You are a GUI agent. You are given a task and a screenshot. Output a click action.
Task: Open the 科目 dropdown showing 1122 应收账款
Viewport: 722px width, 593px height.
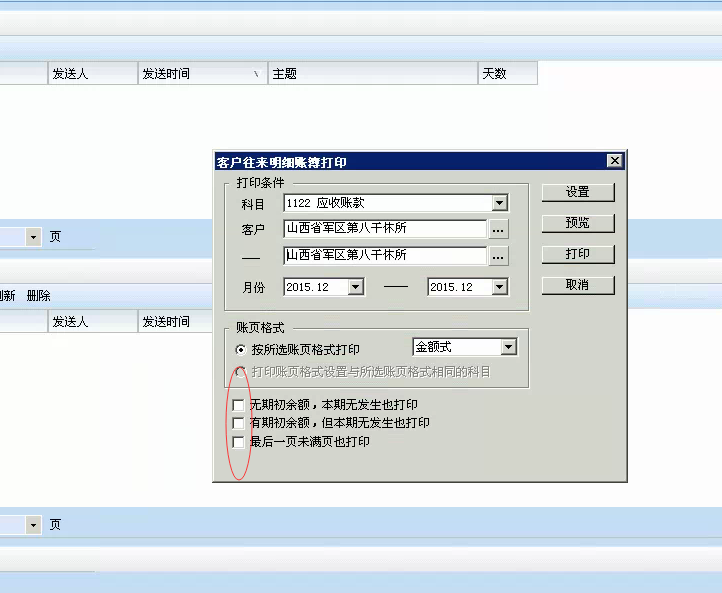pyautogui.click(x=500, y=203)
